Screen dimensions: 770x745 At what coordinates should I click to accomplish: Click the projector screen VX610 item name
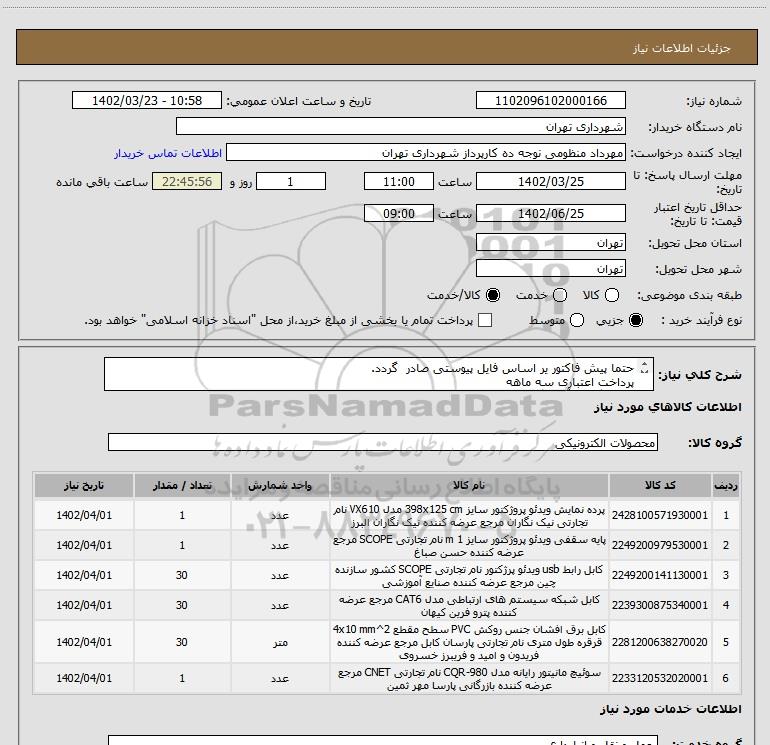click(x=469, y=516)
